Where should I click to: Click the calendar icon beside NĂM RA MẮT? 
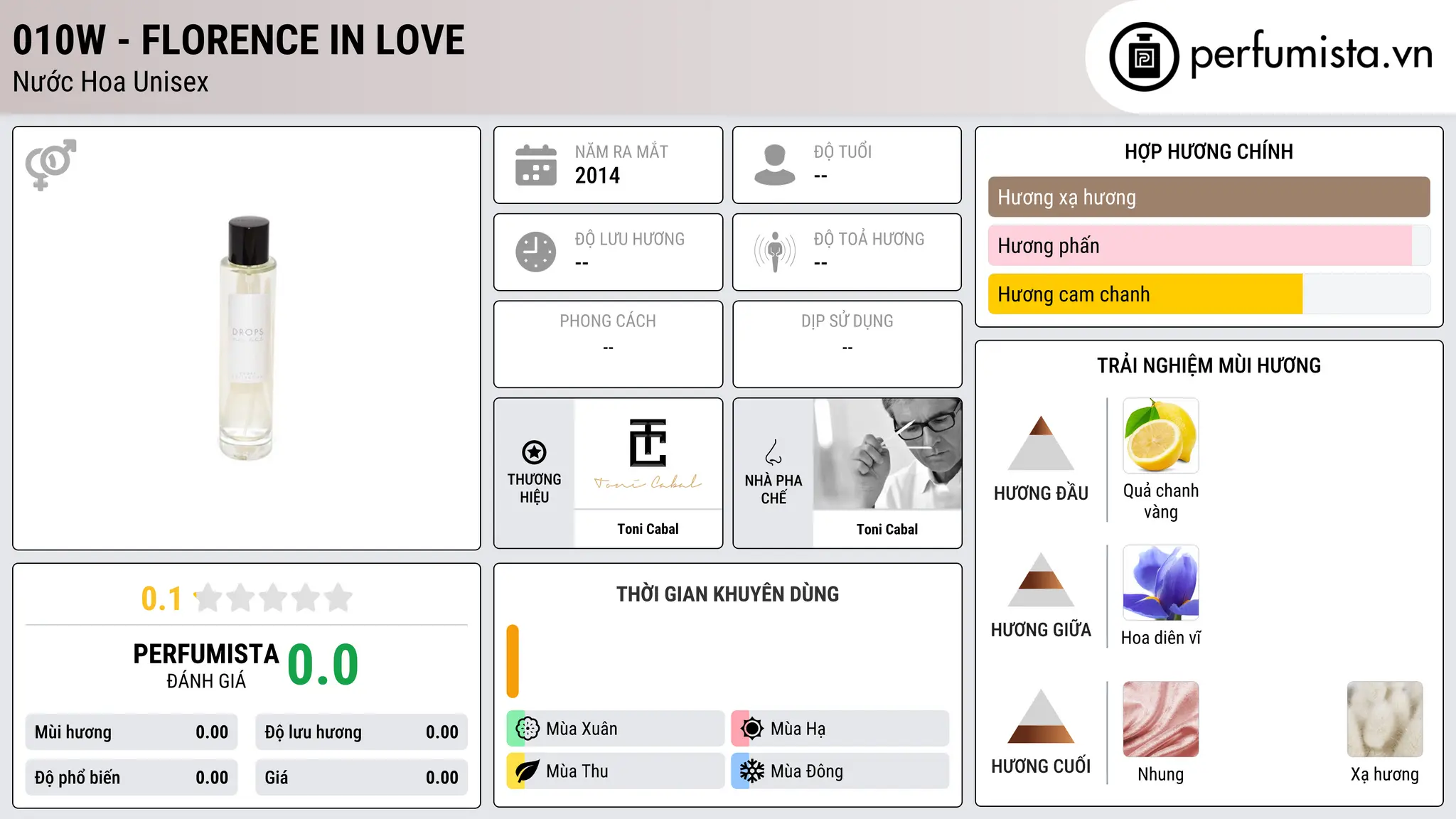[536, 165]
